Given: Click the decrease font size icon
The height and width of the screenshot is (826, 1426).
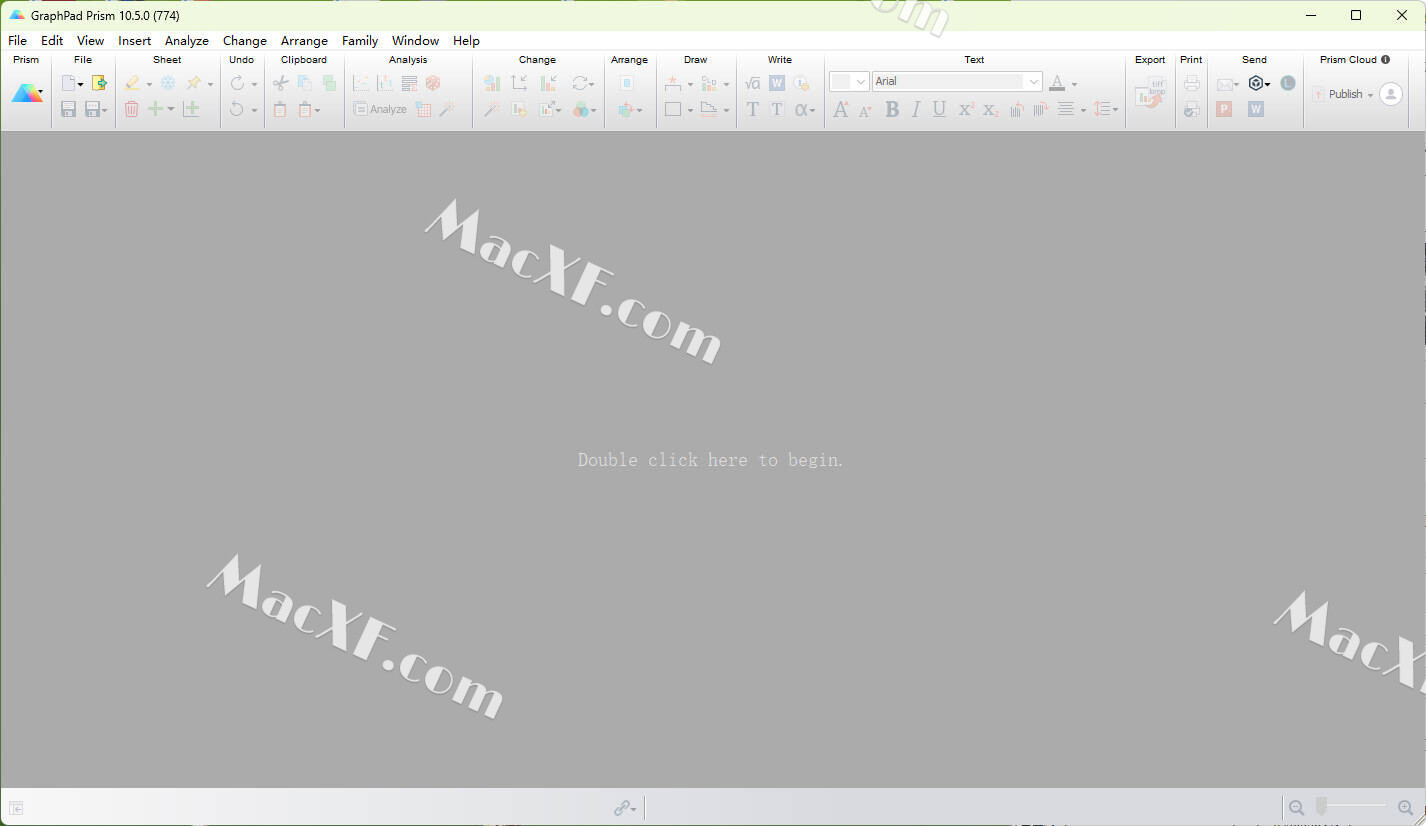Looking at the screenshot, I should (865, 109).
